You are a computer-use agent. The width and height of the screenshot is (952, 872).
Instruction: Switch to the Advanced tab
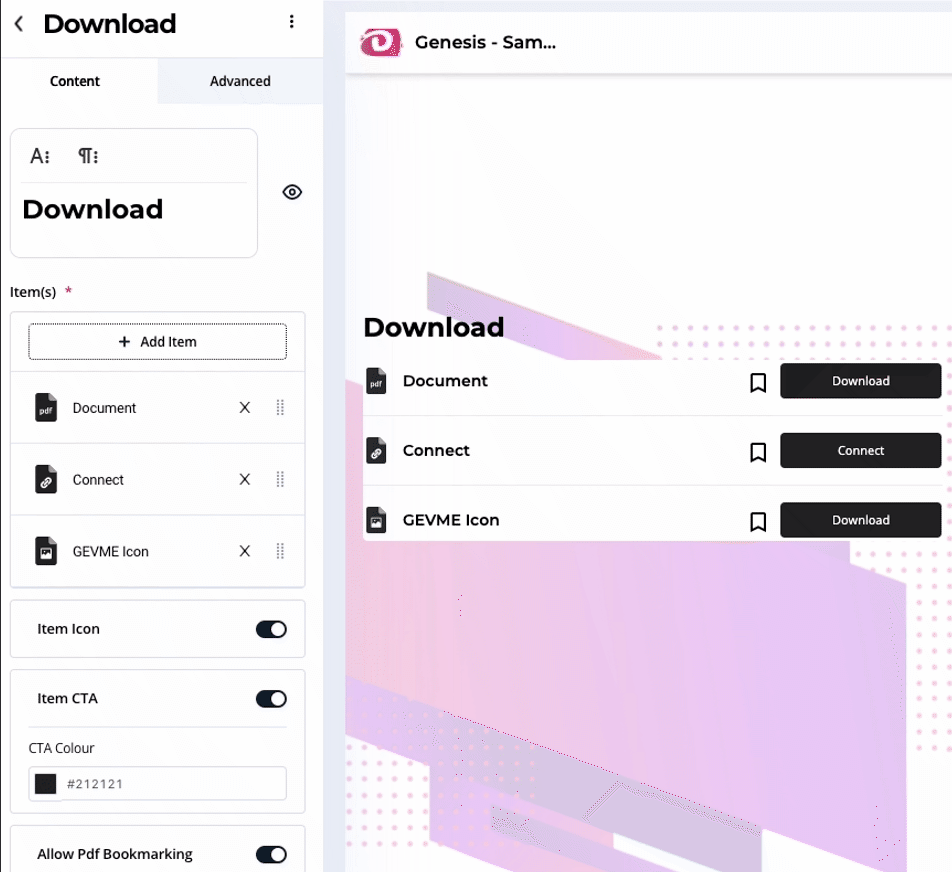pyautogui.click(x=240, y=81)
